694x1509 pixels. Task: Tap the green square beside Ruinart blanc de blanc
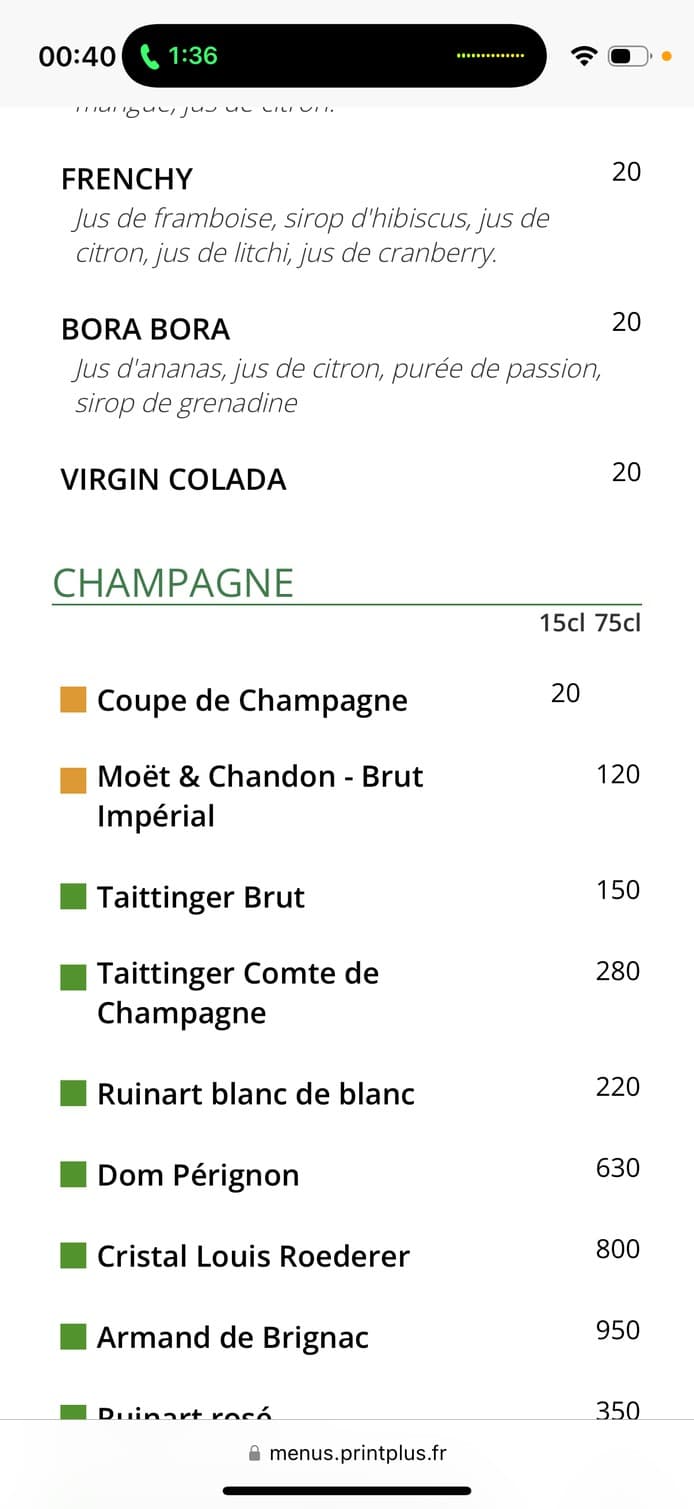click(x=72, y=1093)
